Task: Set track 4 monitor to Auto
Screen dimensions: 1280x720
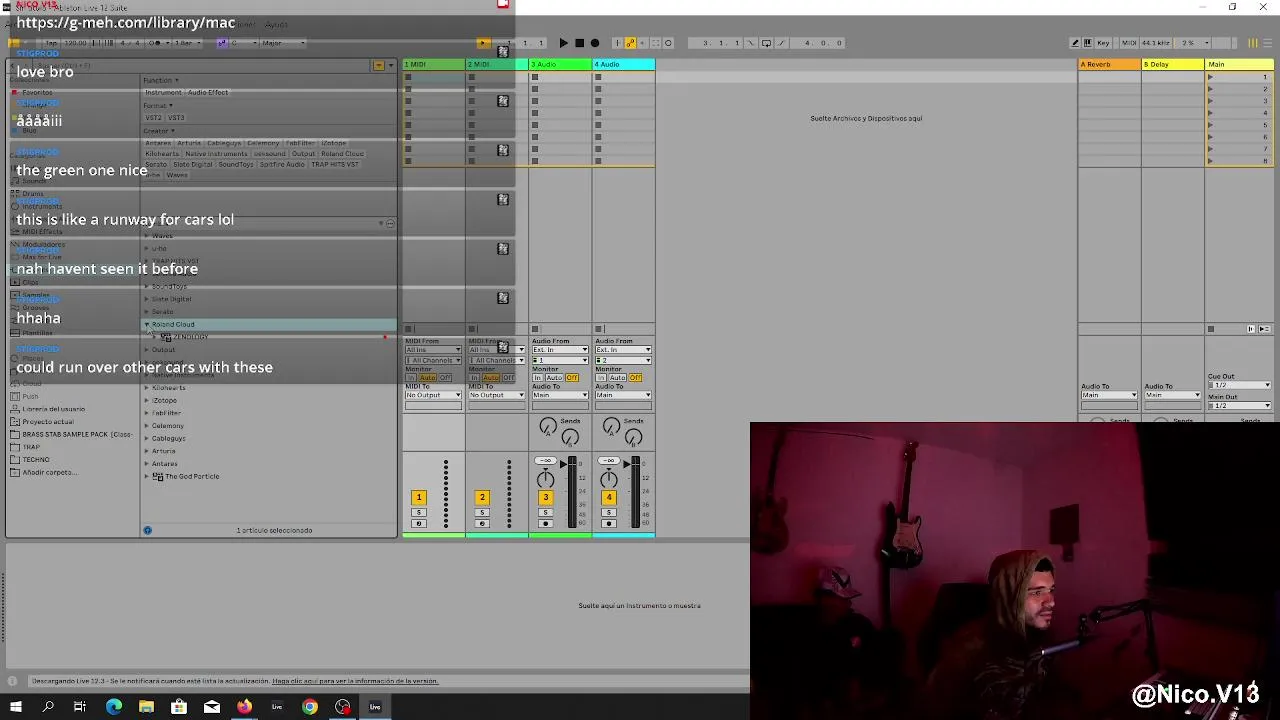Action: [x=618, y=378]
